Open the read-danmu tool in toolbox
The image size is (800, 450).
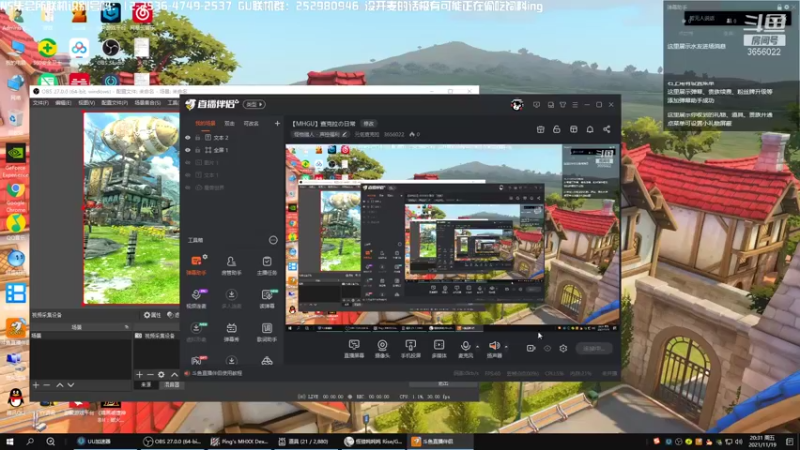pos(266,298)
